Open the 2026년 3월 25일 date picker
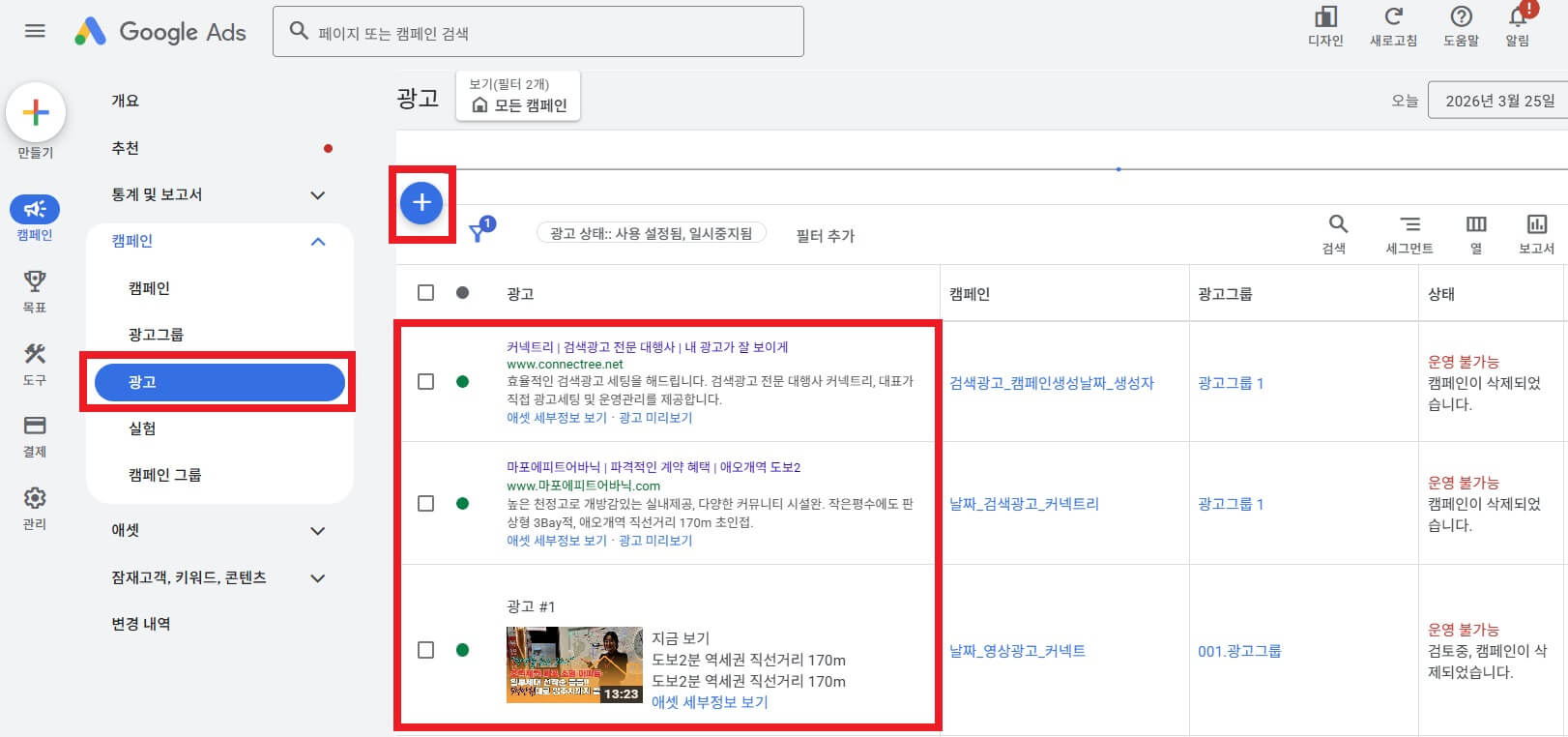Image resolution: width=1568 pixels, height=737 pixels. [x=1498, y=101]
